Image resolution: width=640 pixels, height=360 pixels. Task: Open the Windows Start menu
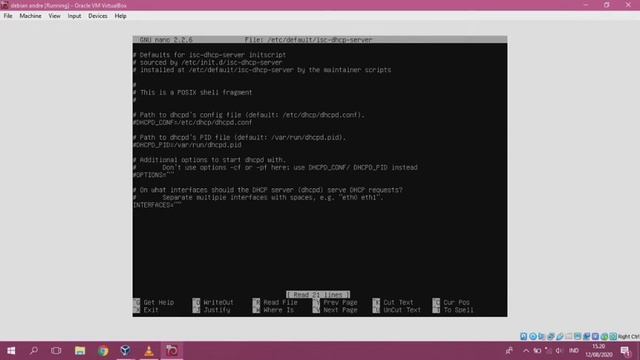pos(11,351)
